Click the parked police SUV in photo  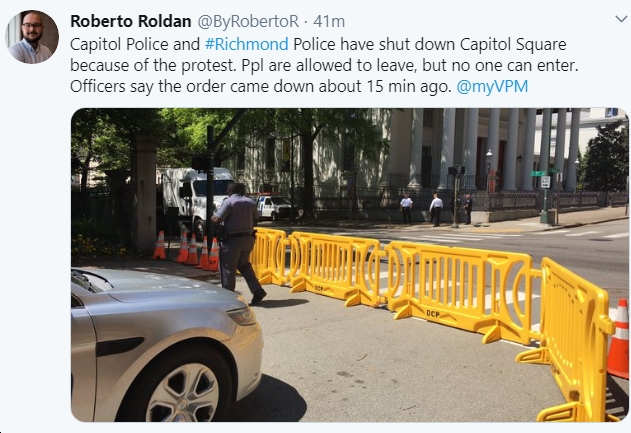(276, 207)
